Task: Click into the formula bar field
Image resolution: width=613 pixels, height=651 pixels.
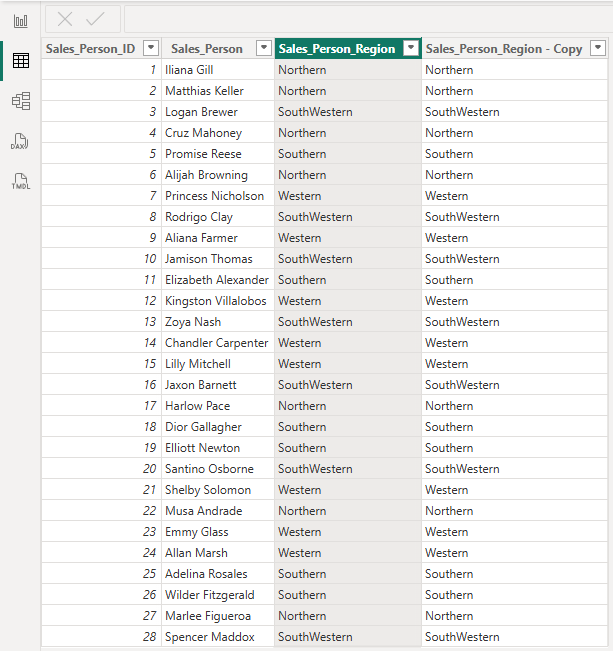Action: tap(368, 19)
